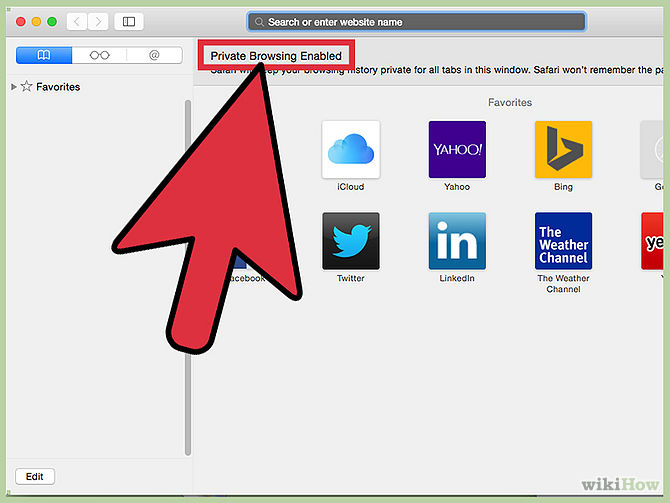Switch to the Reading List tab
This screenshot has height=503, width=670.
tap(99, 56)
